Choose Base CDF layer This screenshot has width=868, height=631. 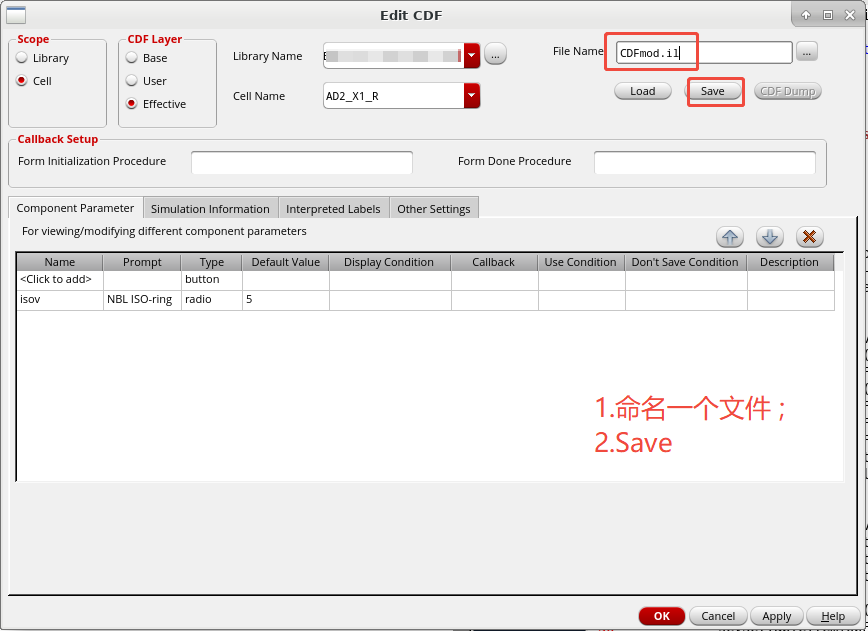click(x=132, y=58)
